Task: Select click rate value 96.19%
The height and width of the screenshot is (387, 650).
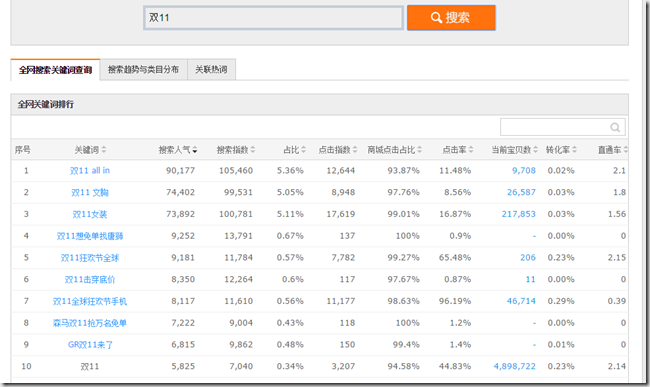Action: coord(455,301)
